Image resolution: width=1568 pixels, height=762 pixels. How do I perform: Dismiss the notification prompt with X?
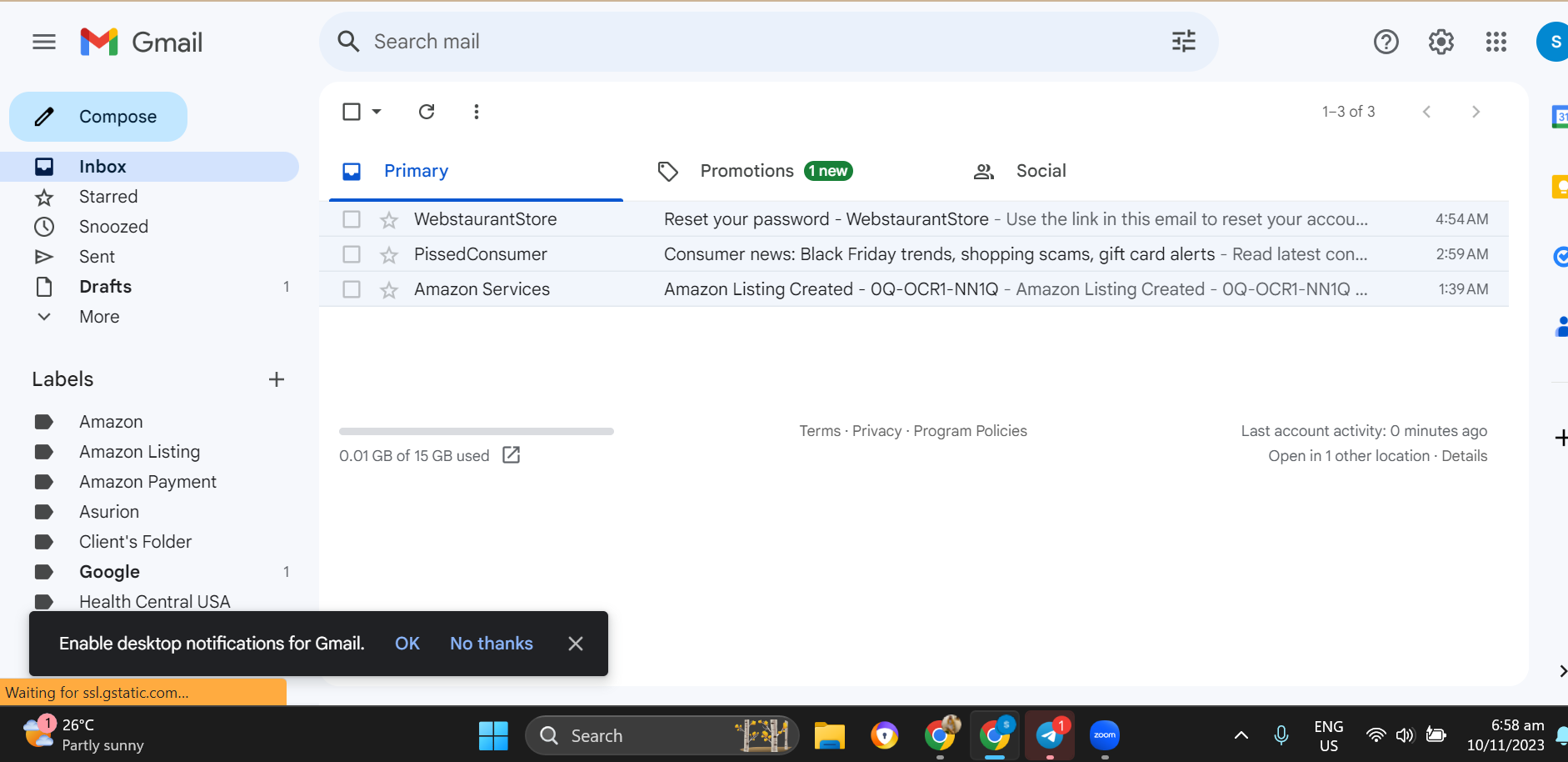pyautogui.click(x=576, y=644)
